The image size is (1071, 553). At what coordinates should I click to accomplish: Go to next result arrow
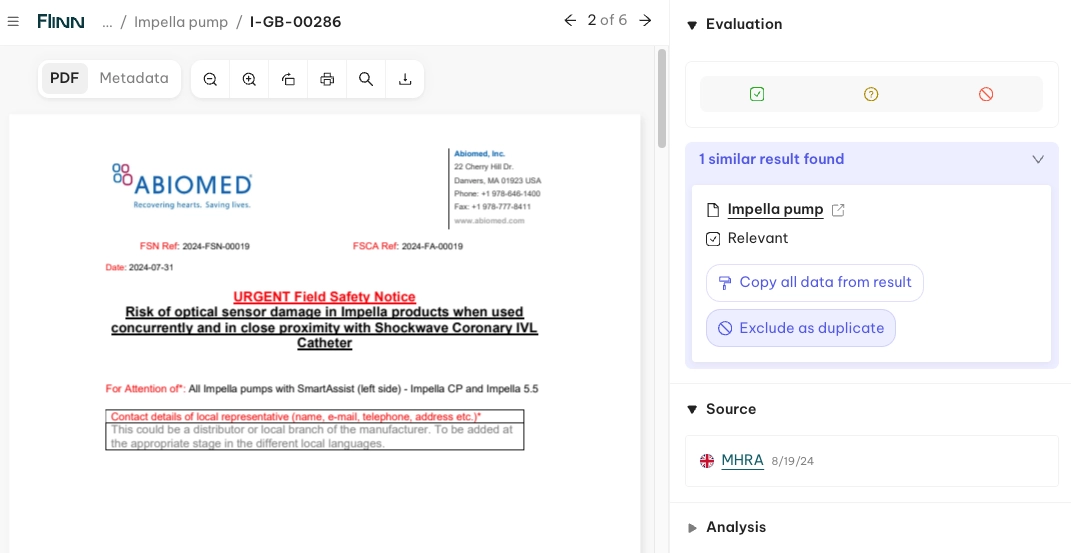point(645,20)
